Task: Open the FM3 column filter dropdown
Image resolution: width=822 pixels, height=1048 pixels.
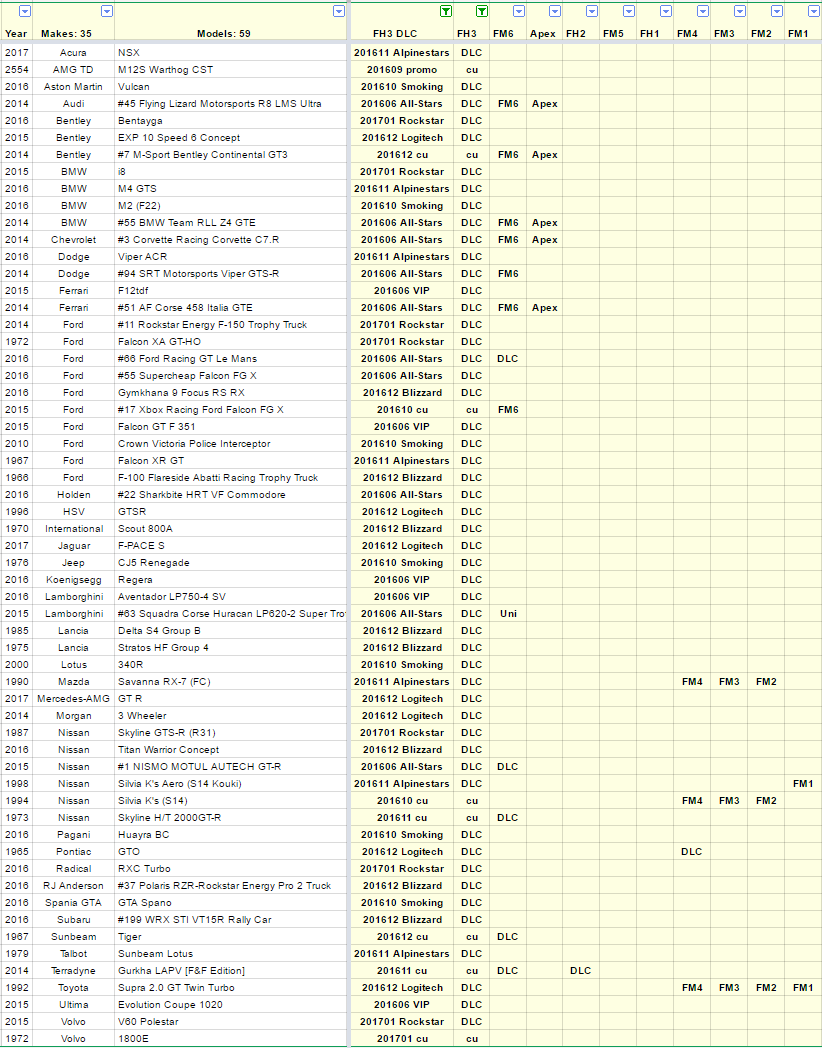Action: coord(740,11)
